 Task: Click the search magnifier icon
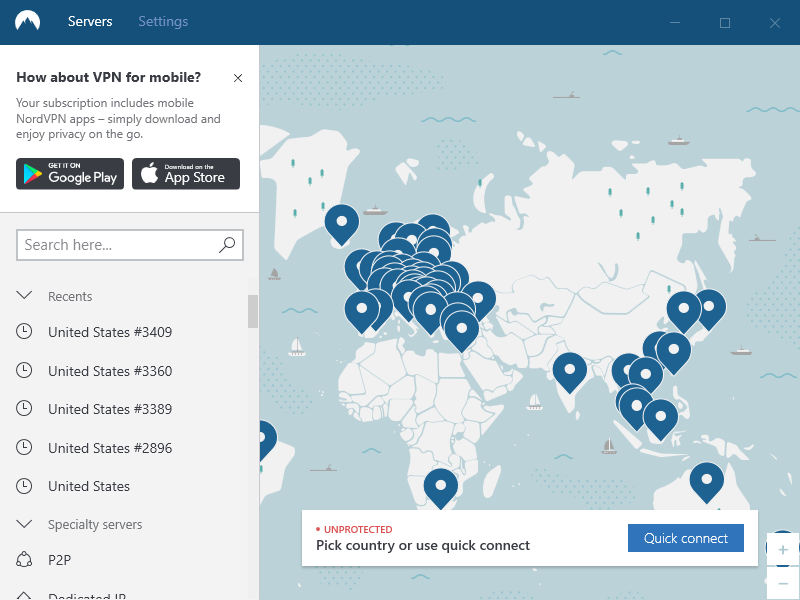pyautogui.click(x=227, y=244)
